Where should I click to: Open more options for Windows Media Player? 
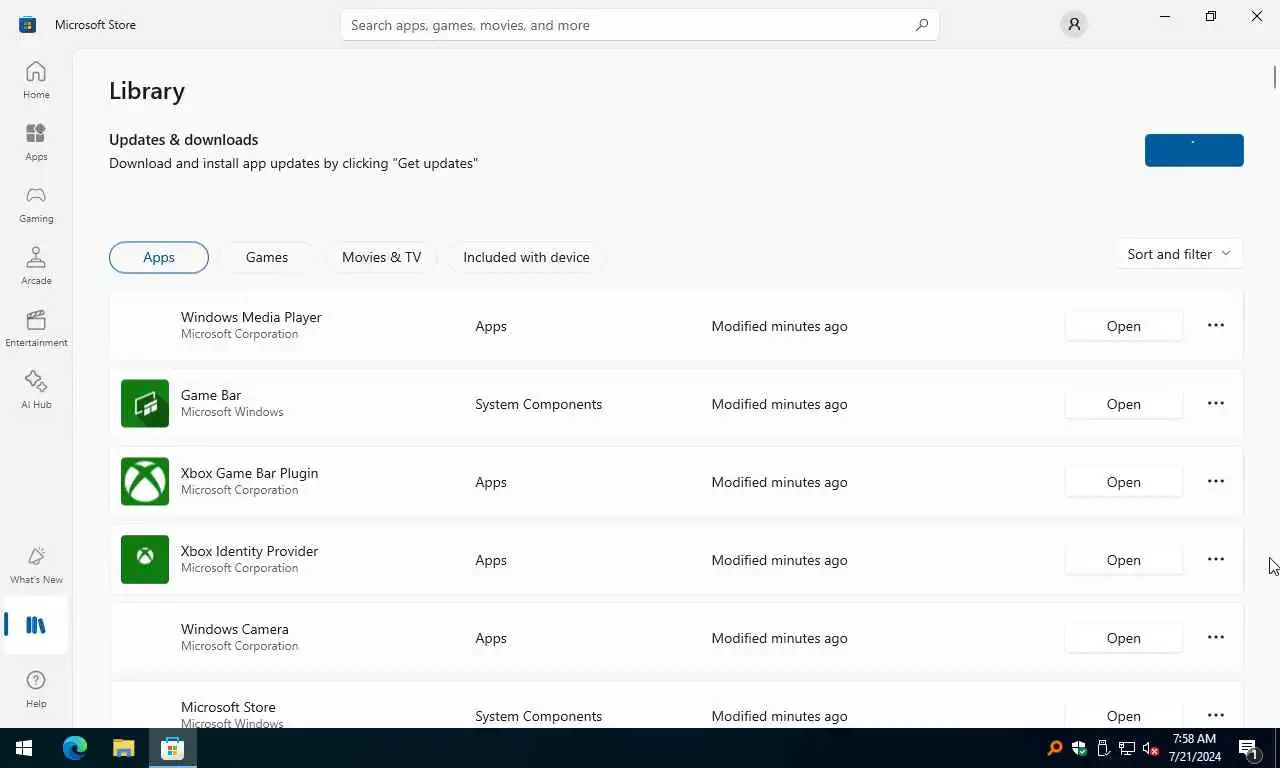1216,325
